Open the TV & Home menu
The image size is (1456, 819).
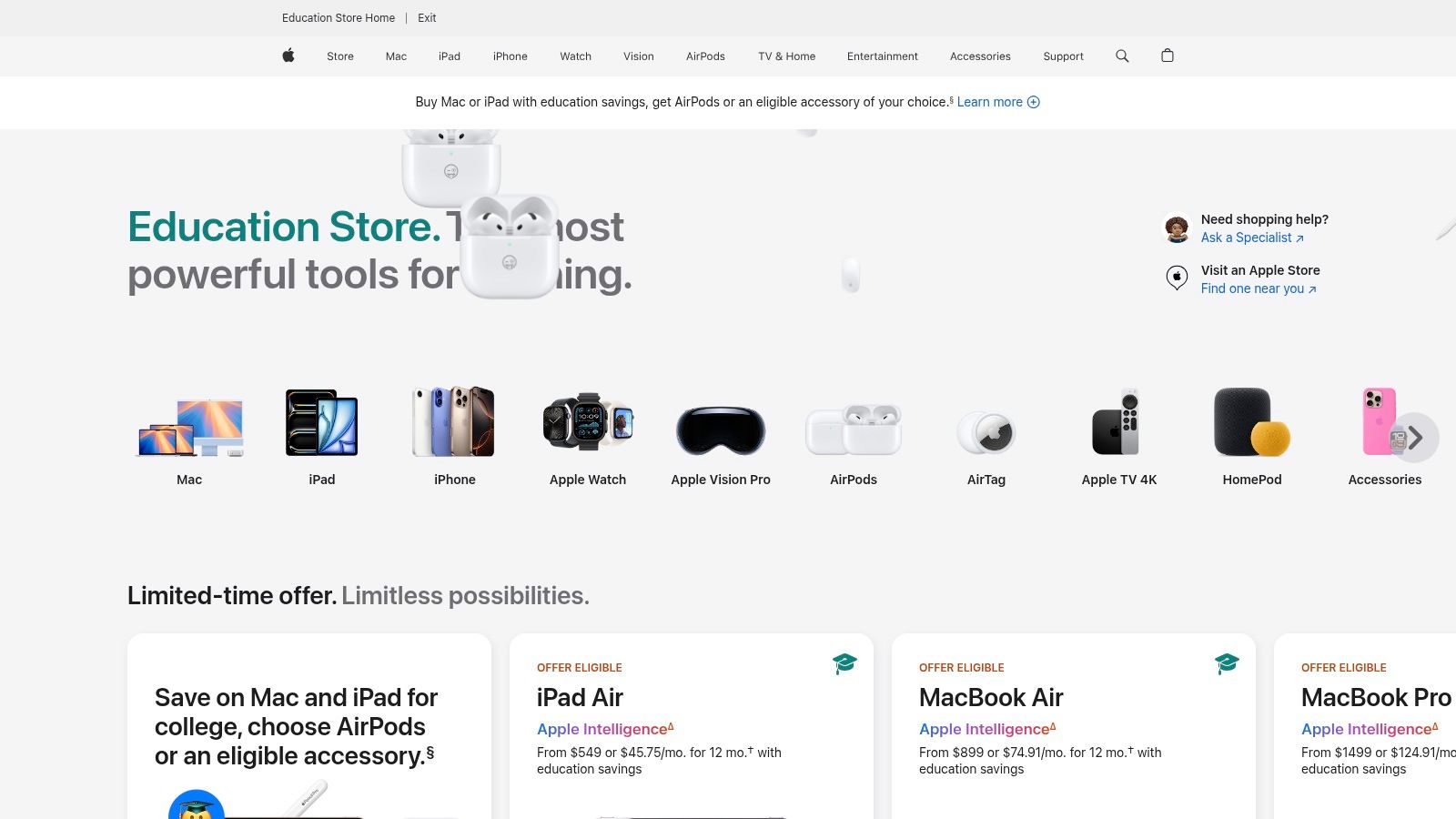[787, 56]
